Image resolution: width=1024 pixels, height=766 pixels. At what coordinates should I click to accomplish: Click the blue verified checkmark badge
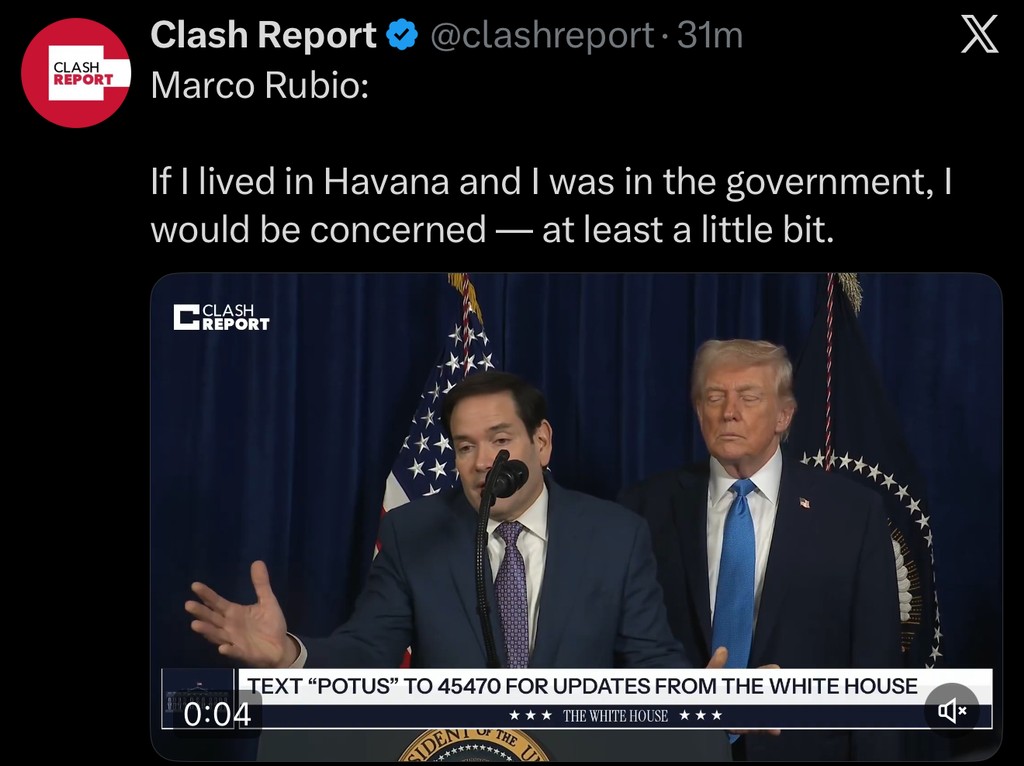(x=402, y=37)
